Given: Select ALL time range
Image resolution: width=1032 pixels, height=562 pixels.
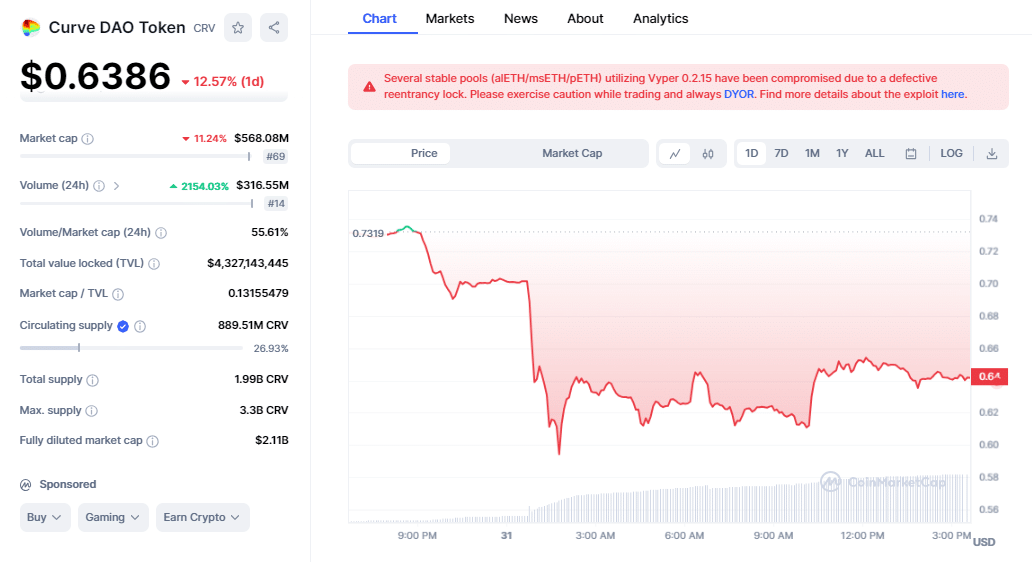Looking at the screenshot, I should (x=875, y=153).
